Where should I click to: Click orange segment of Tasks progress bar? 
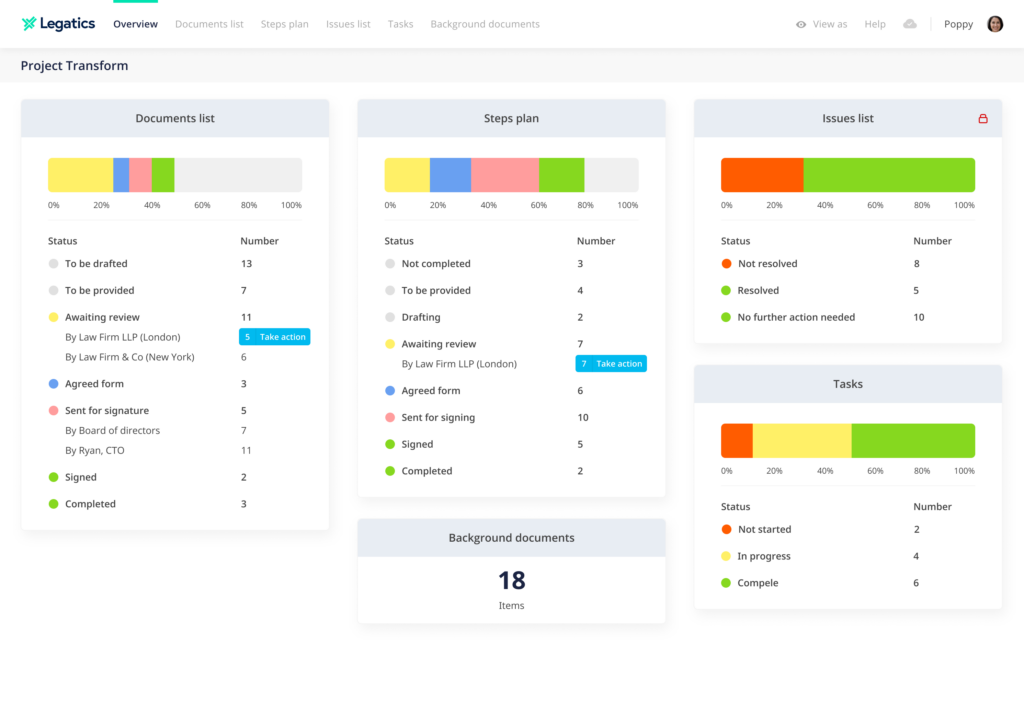[736, 441]
